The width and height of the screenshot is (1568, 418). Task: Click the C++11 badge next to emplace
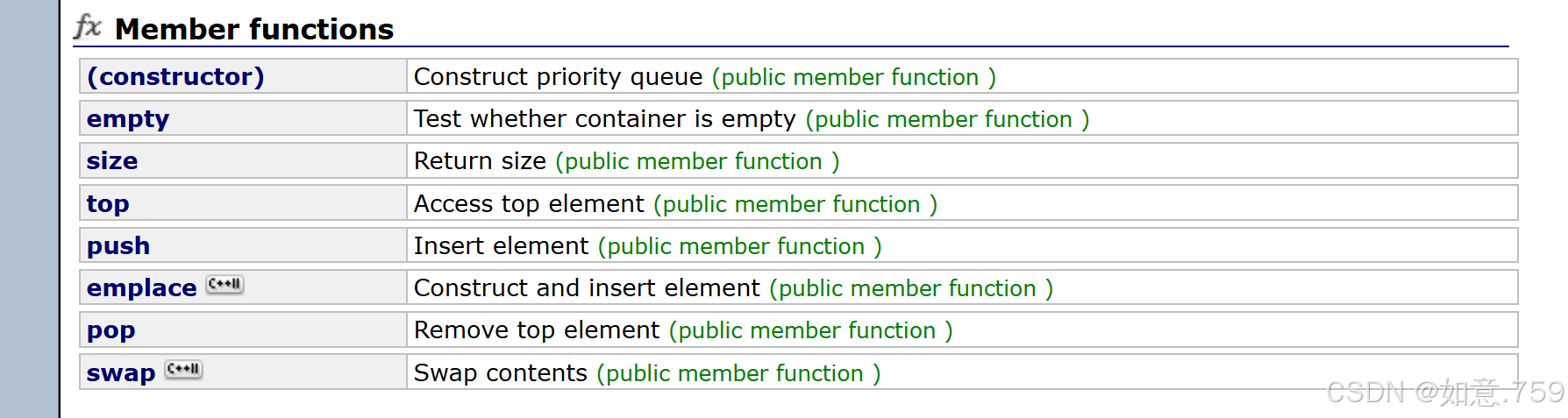tap(225, 285)
